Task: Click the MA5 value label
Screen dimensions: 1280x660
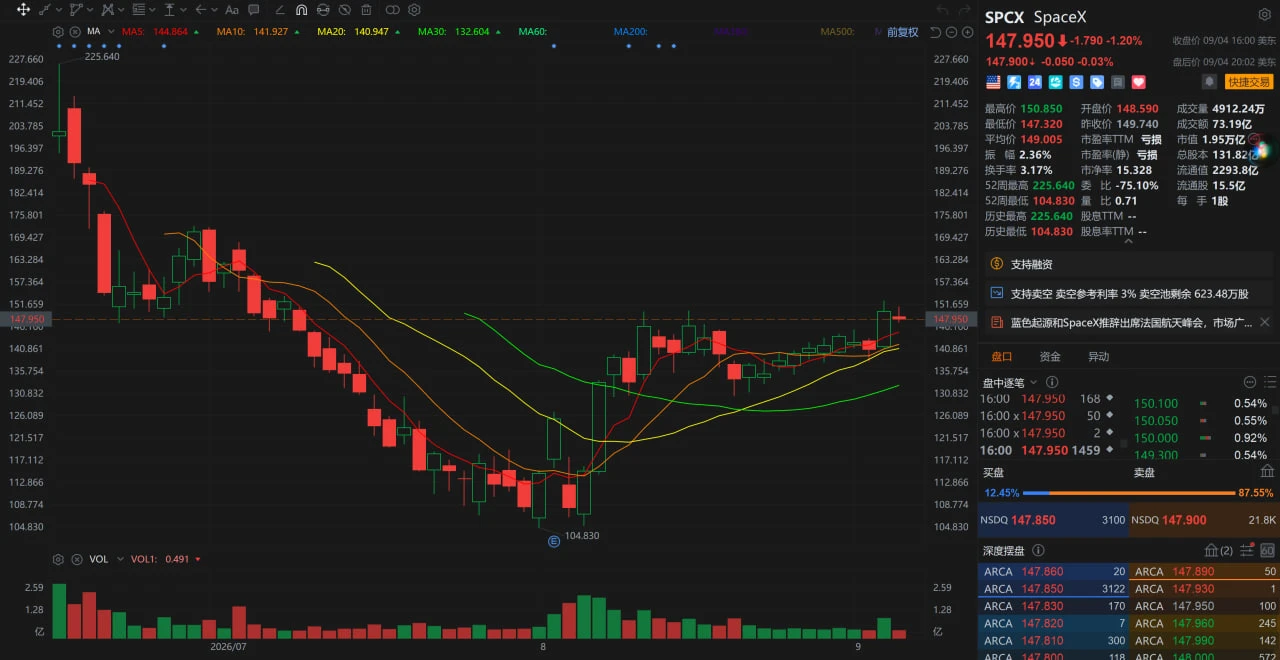Action: 155,32
